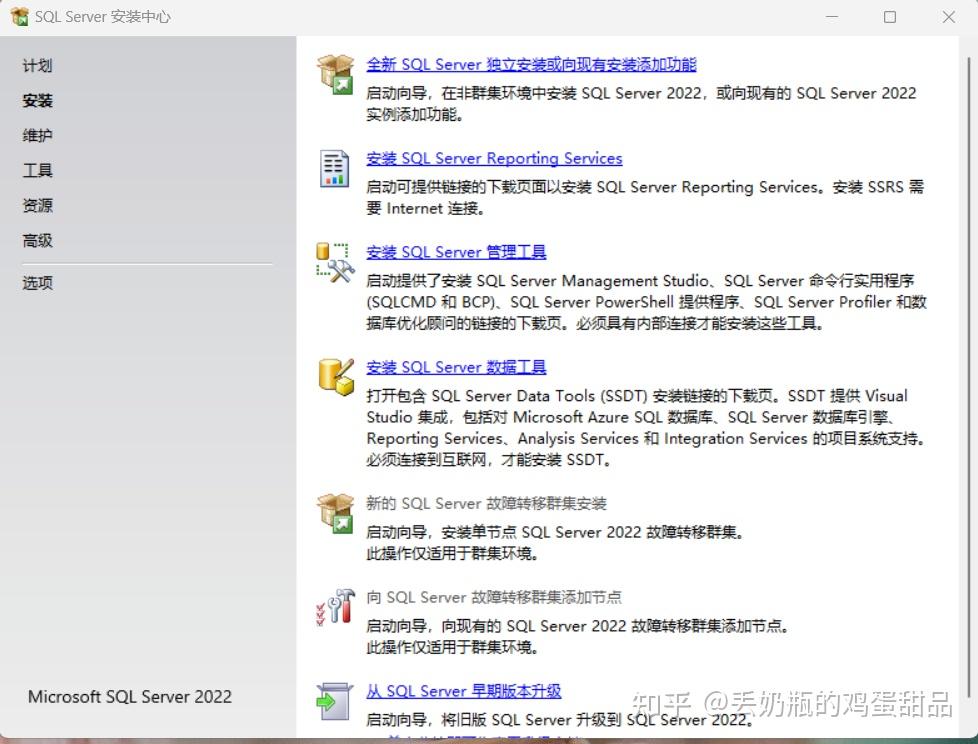This screenshot has width=978, height=744.
Task: Open 全新 SQL Server 独立安装 link
Action: 531,64
